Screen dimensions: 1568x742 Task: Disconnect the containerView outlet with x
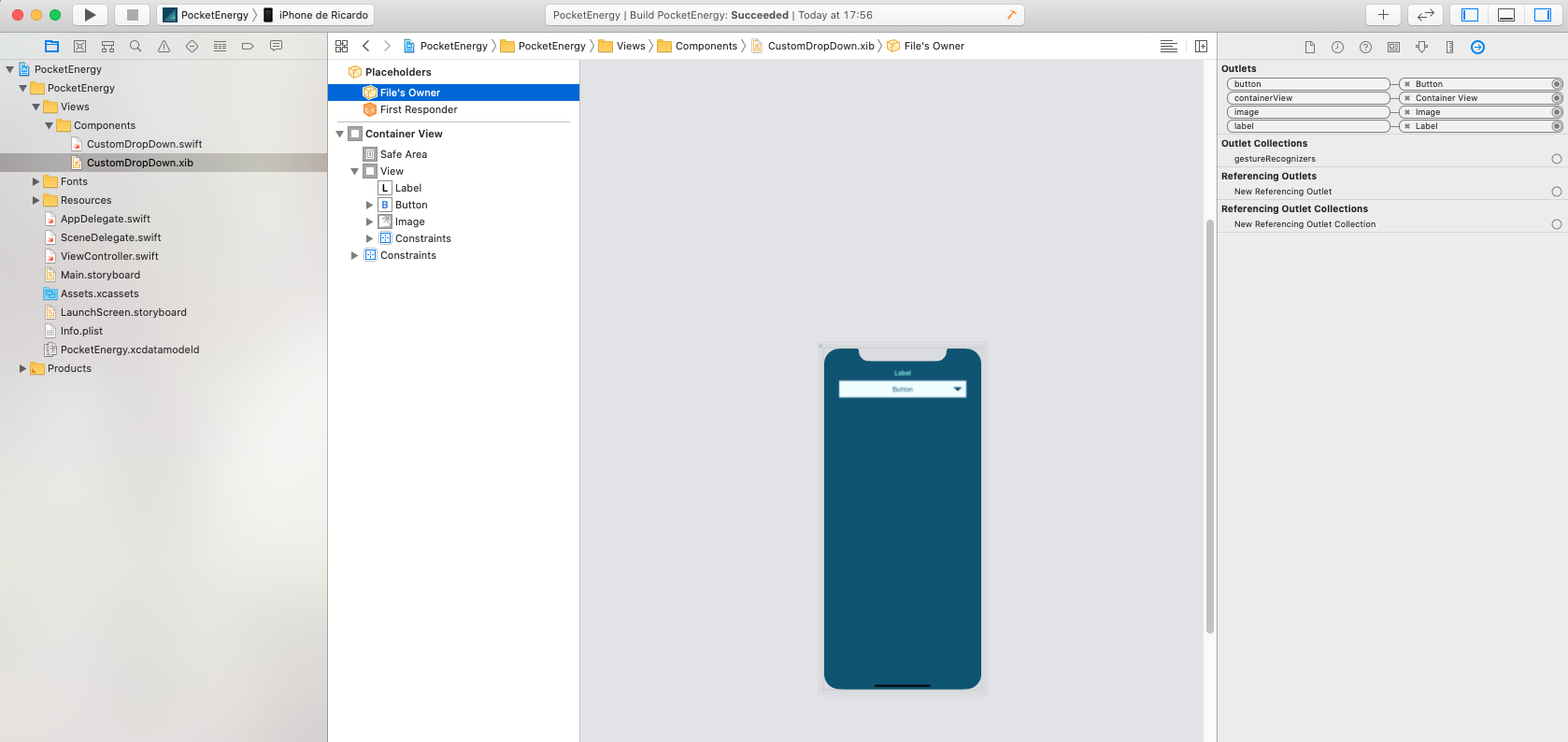click(1407, 98)
